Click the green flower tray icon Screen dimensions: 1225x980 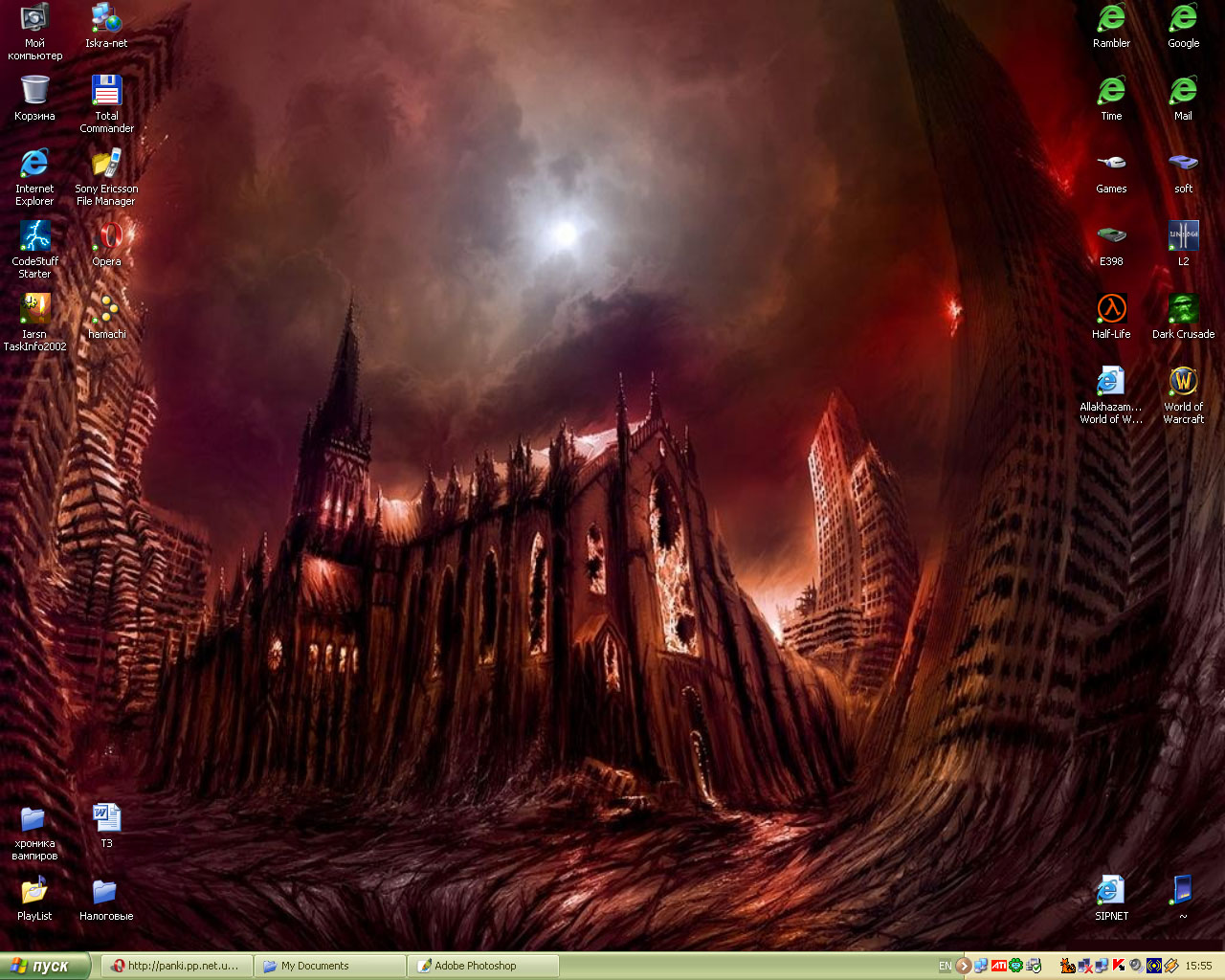click(1016, 966)
